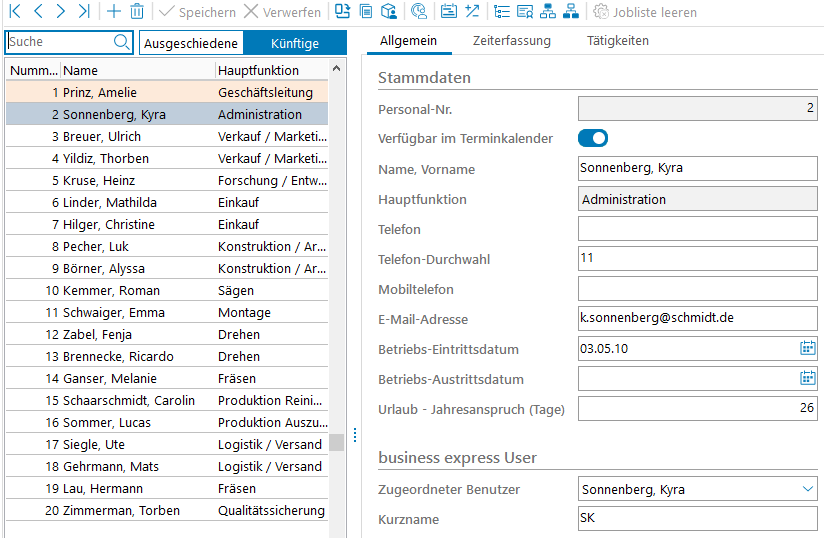Image resolution: width=824 pixels, height=538 pixels.
Task: Open calendar picker for Betriebs-Austrittsdatum
Action: point(807,379)
